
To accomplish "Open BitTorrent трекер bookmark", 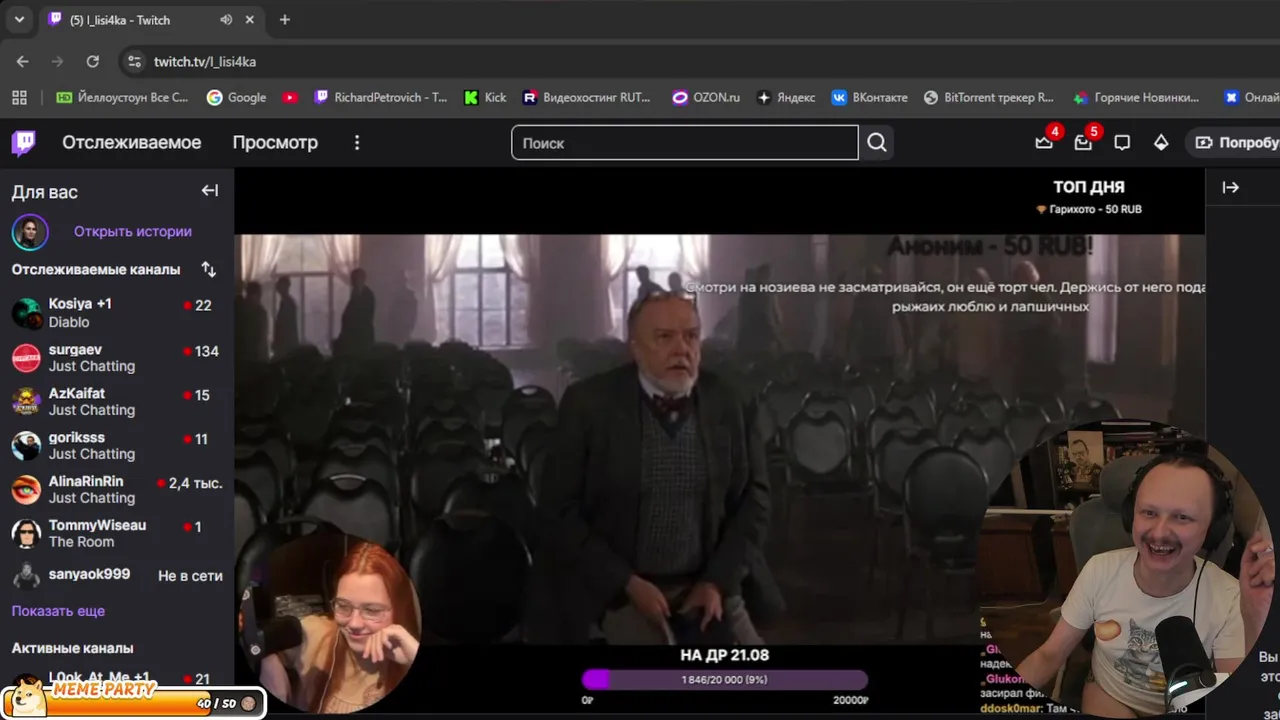I will tap(989, 97).
